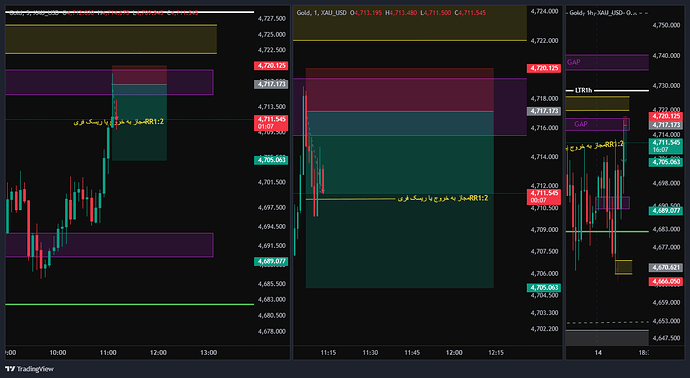
Task: Select green horizontal line on right chart
Action: 607,231
